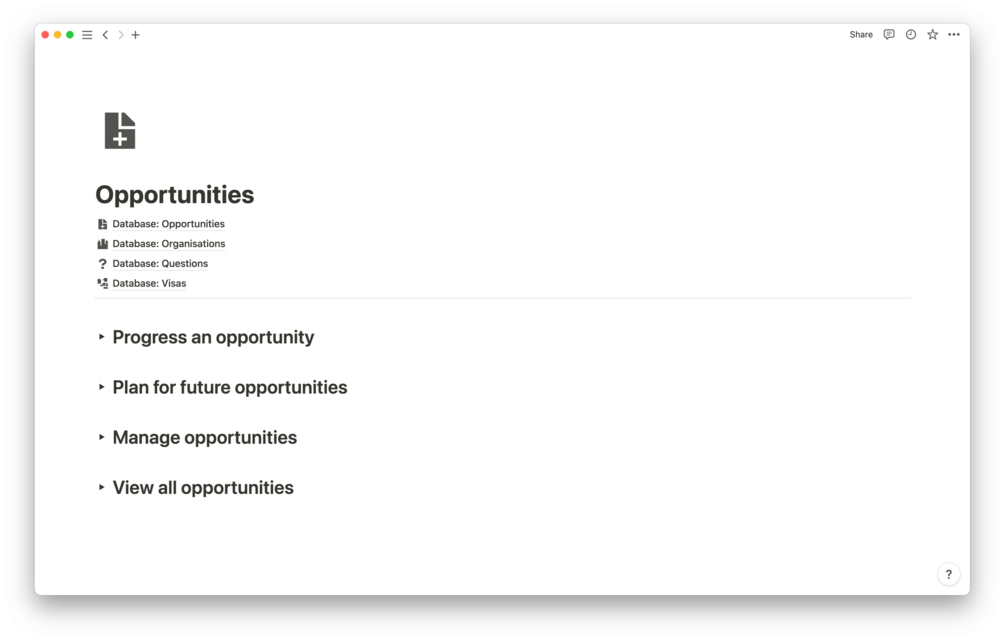Click the Opportunities page title
The image size is (1005, 641).
175,194
